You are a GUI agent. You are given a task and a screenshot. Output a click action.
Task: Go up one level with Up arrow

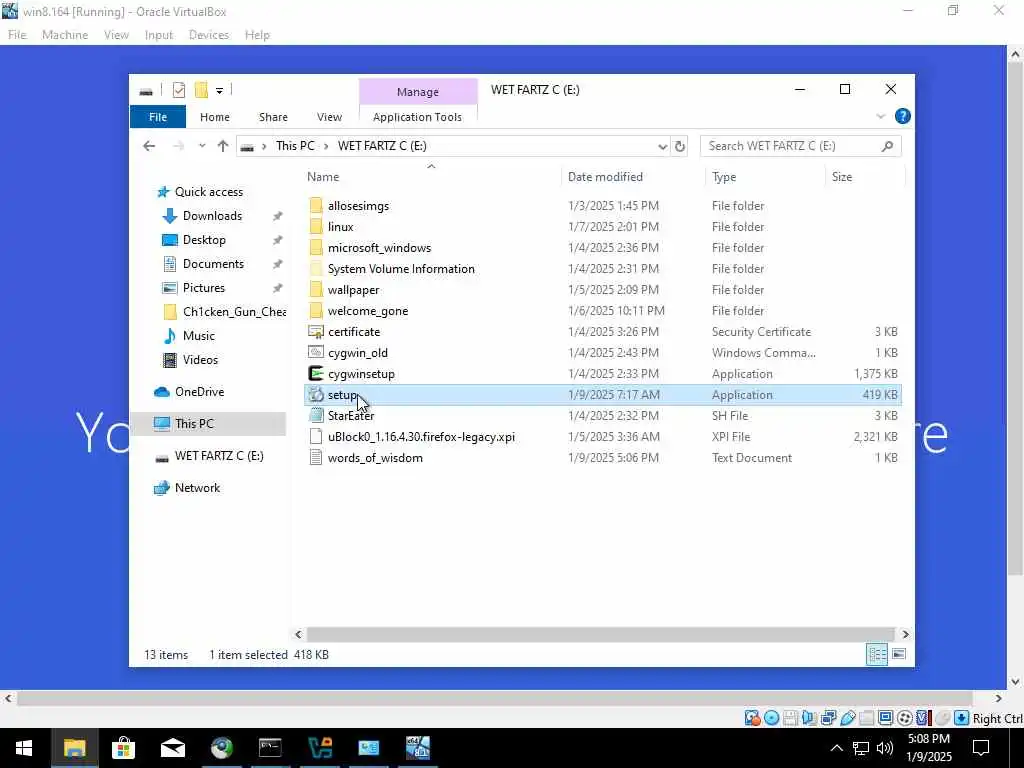point(223,146)
